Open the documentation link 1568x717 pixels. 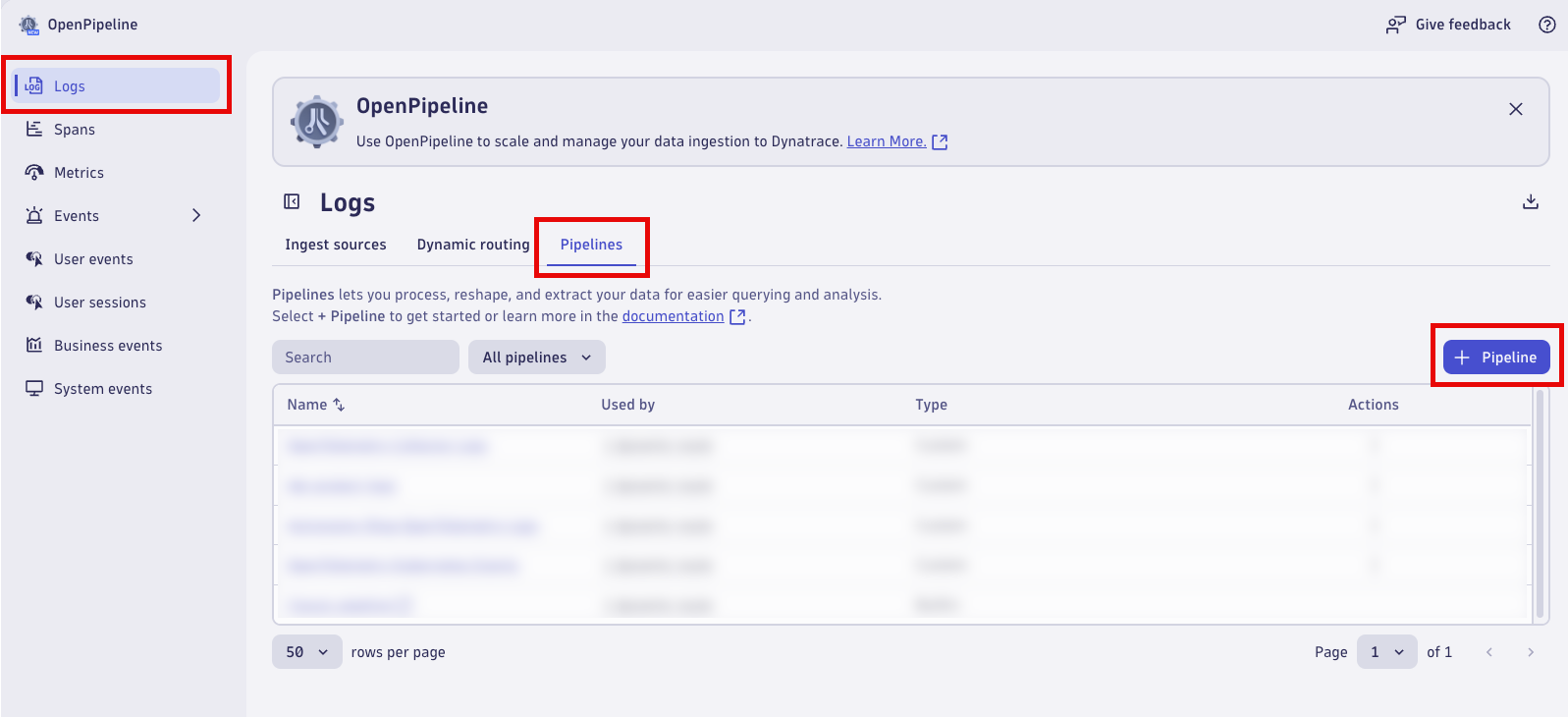coord(674,316)
